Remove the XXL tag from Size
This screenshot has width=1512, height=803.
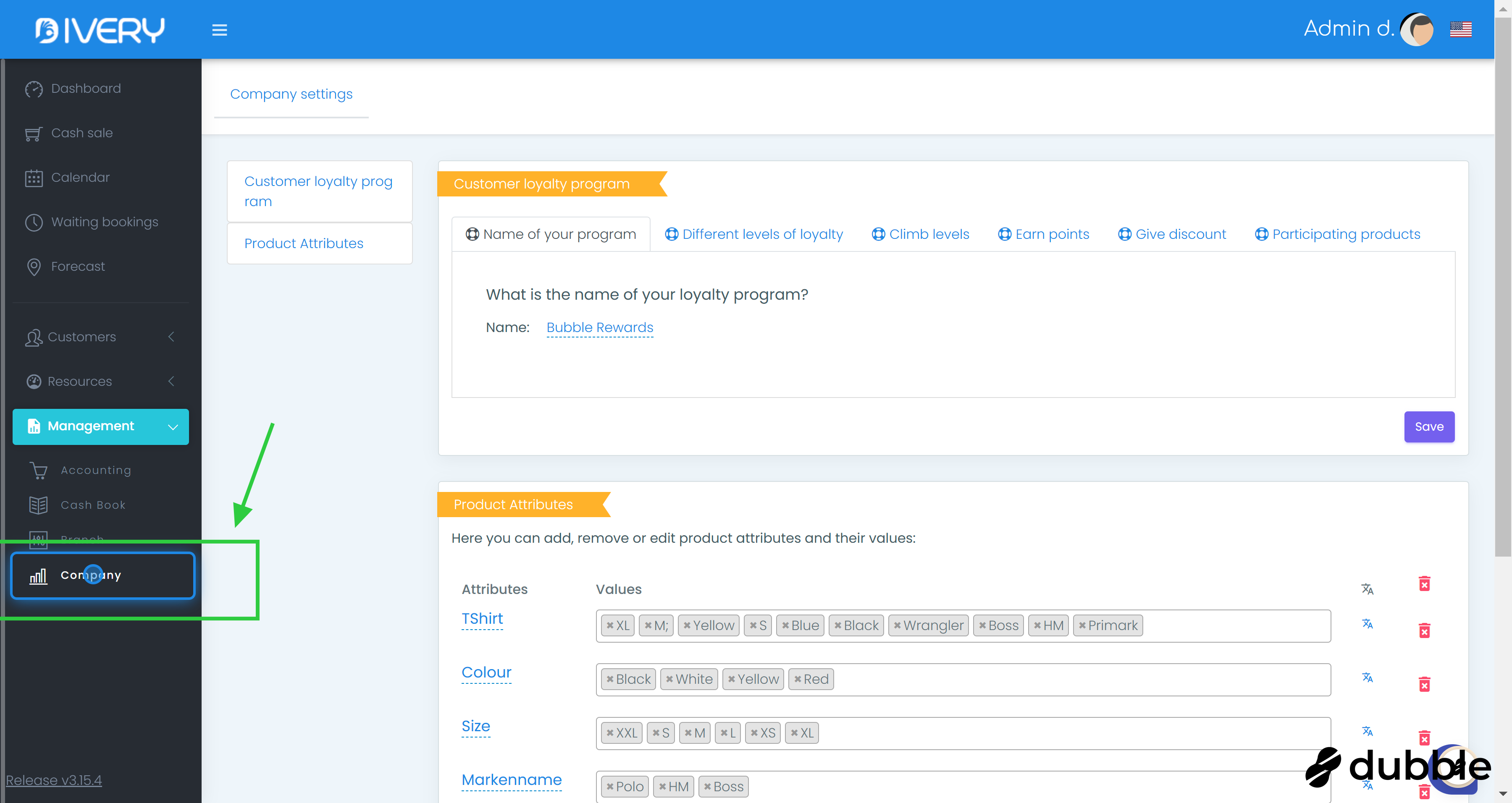[610, 733]
